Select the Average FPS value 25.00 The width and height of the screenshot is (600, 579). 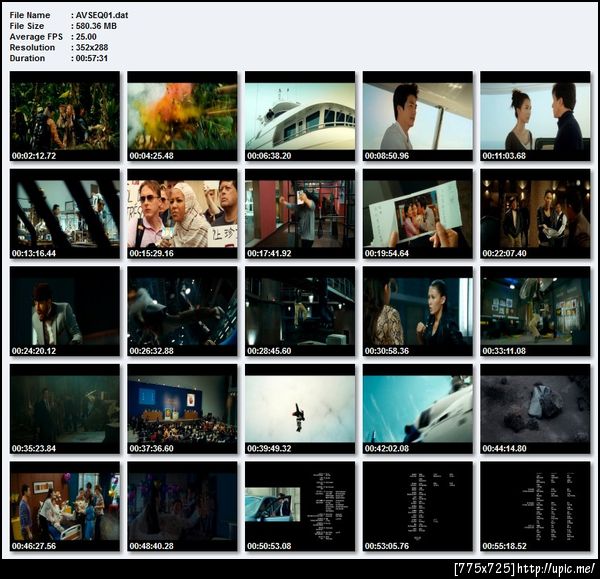pos(86,37)
